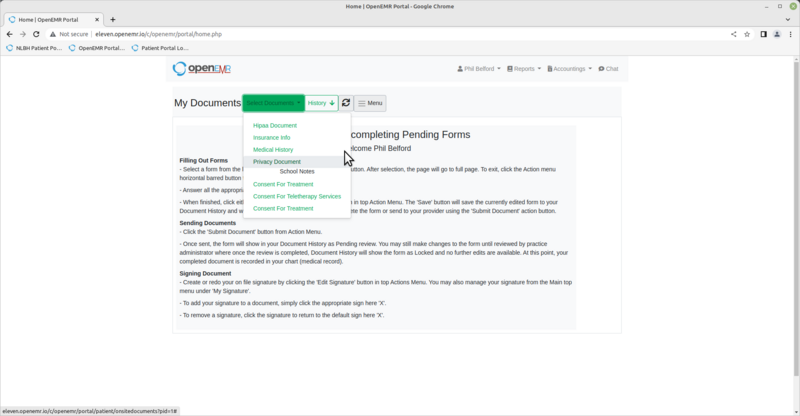Expand the Reports dropdown
Image resolution: width=800 pixels, height=416 pixels.
[524, 68]
